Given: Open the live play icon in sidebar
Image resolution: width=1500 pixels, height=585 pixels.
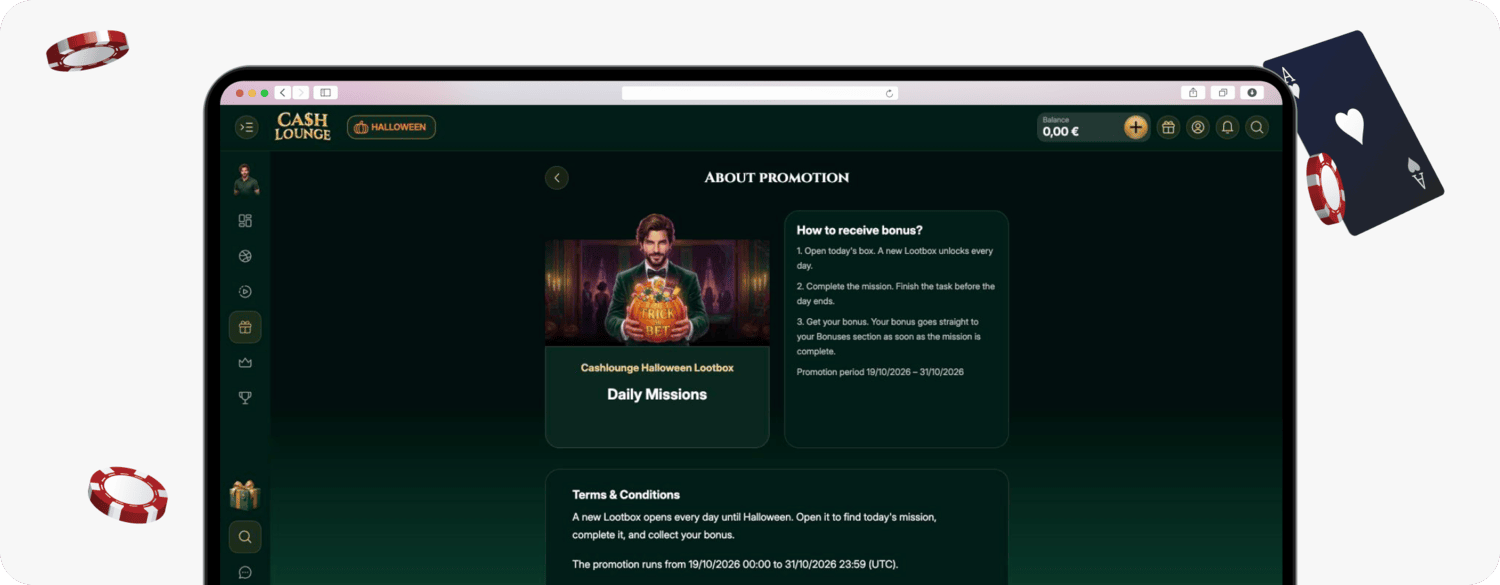Looking at the screenshot, I should (245, 292).
